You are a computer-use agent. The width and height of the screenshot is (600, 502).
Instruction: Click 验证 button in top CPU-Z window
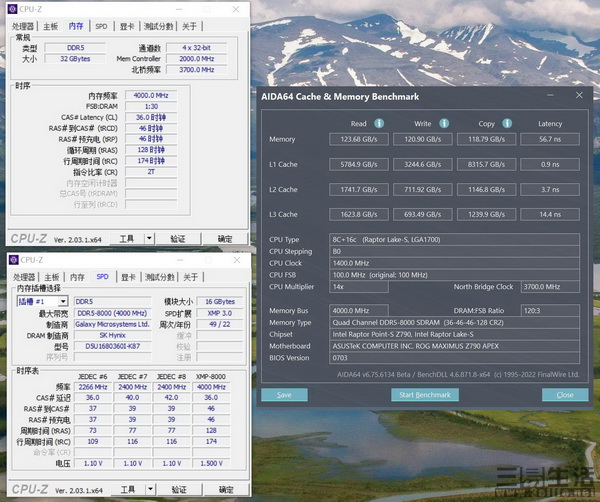[178, 239]
